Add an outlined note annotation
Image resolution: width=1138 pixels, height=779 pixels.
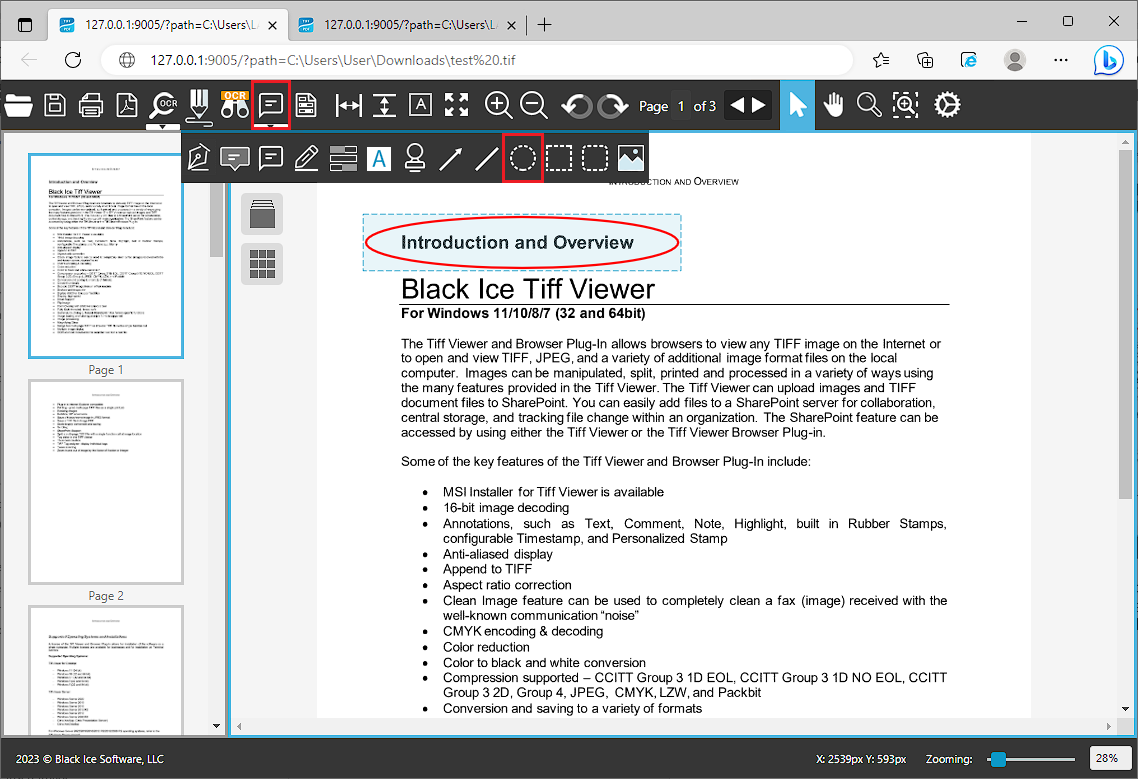coord(271,158)
